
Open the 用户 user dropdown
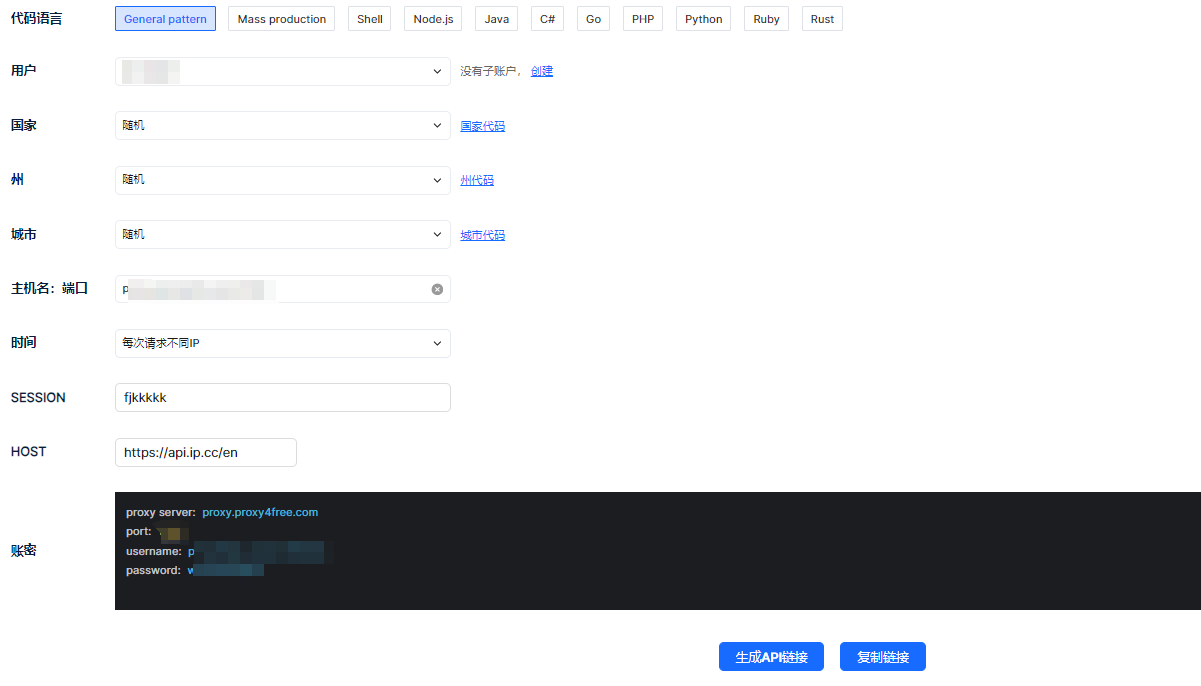pos(283,71)
